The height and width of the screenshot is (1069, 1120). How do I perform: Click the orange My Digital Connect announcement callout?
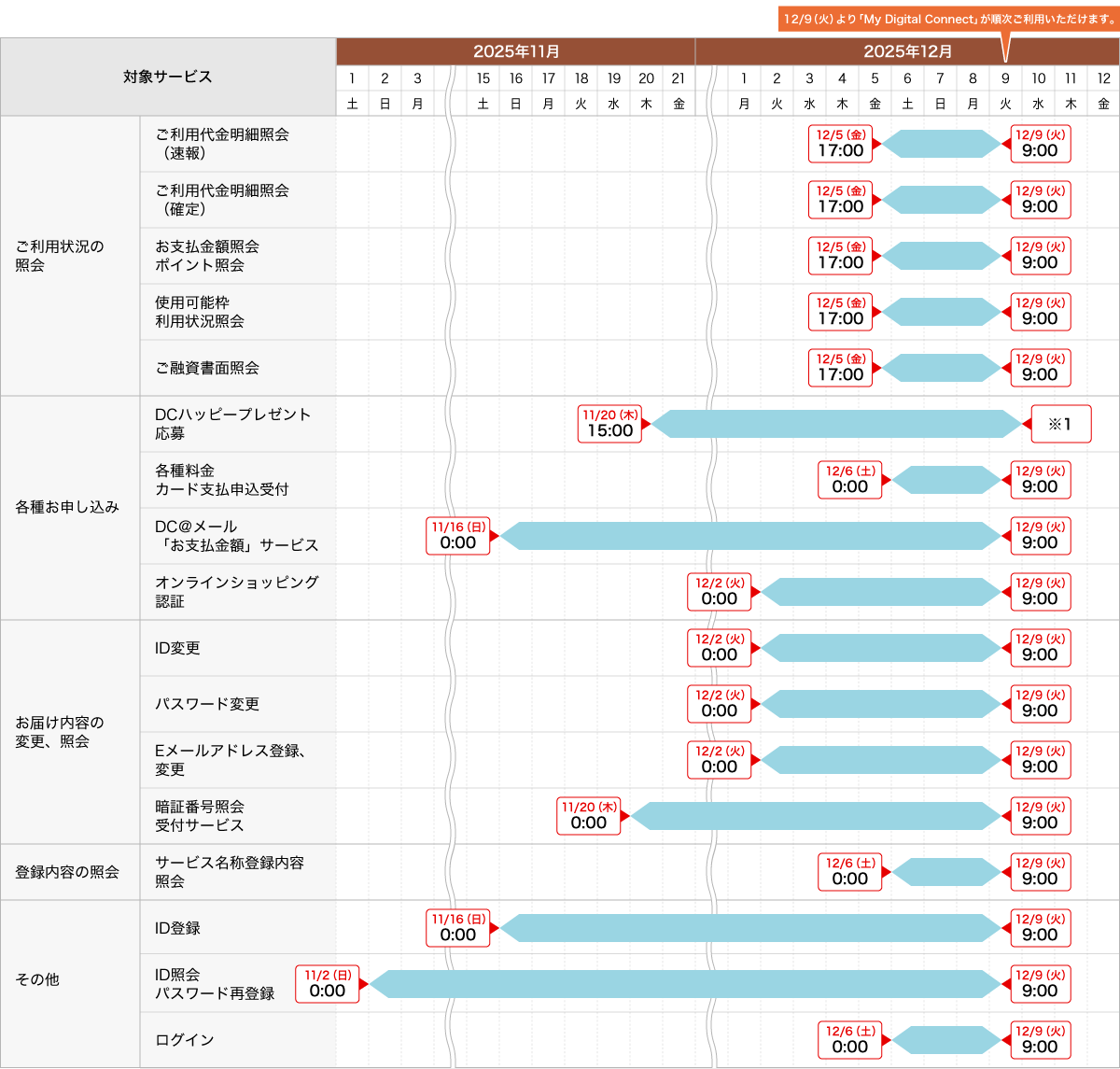click(948, 20)
